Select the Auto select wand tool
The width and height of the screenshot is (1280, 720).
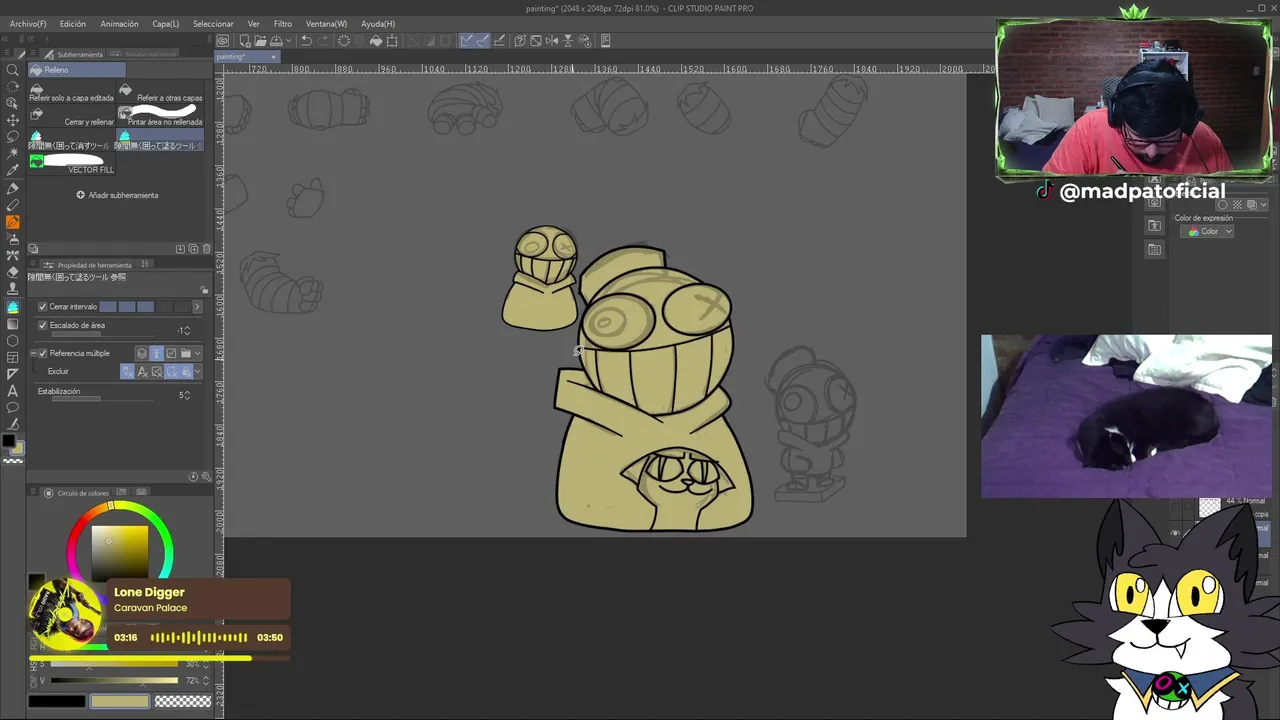tap(12, 154)
